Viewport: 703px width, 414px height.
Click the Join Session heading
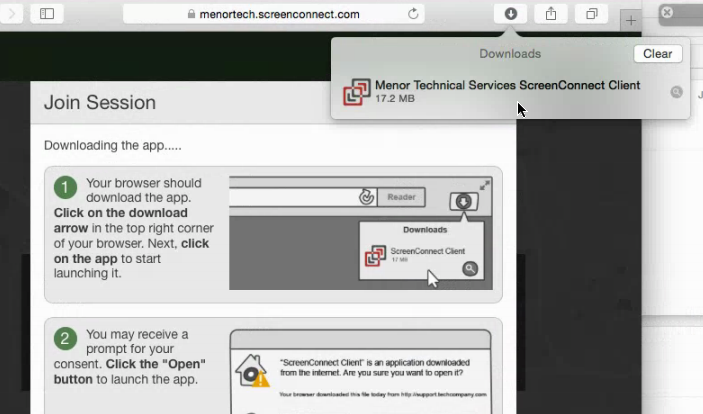click(100, 103)
